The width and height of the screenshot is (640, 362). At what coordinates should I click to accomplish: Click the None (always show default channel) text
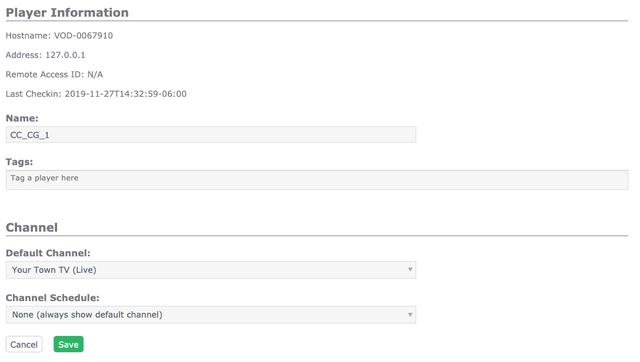point(87,315)
